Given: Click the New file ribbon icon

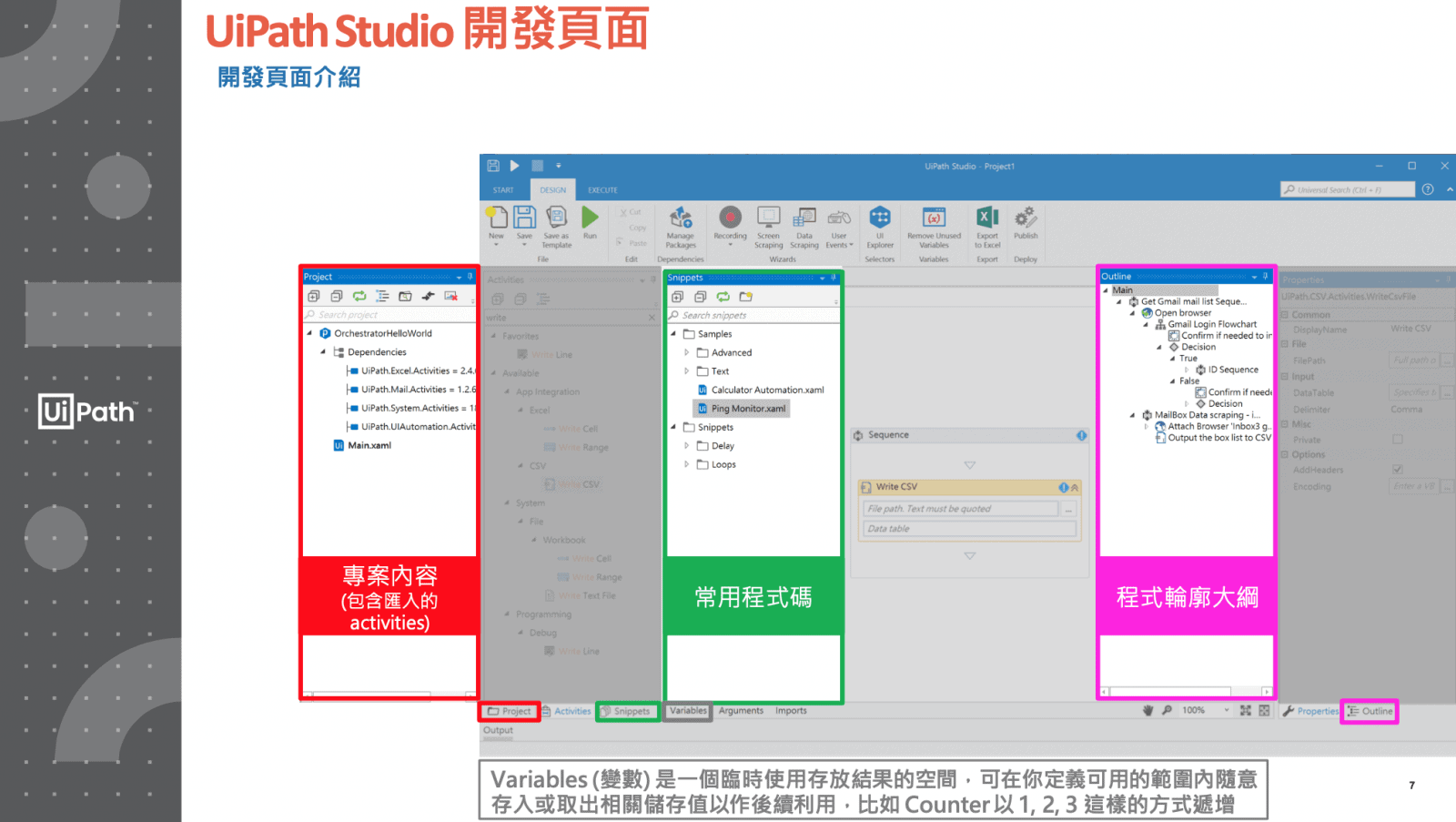Looking at the screenshot, I should click(x=497, y=217).
